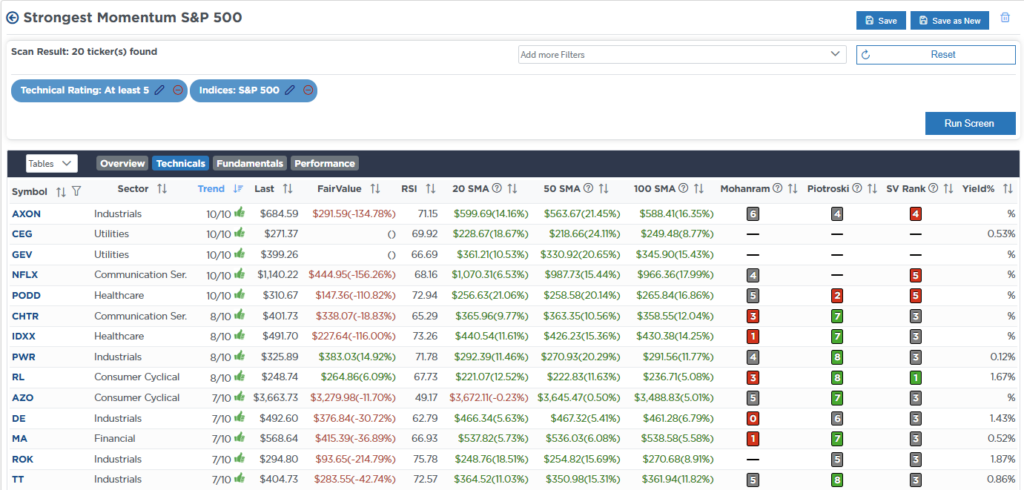Click the Save as New button
Image resolution: width=1024 pixels, height=490 pixels.
949,20
